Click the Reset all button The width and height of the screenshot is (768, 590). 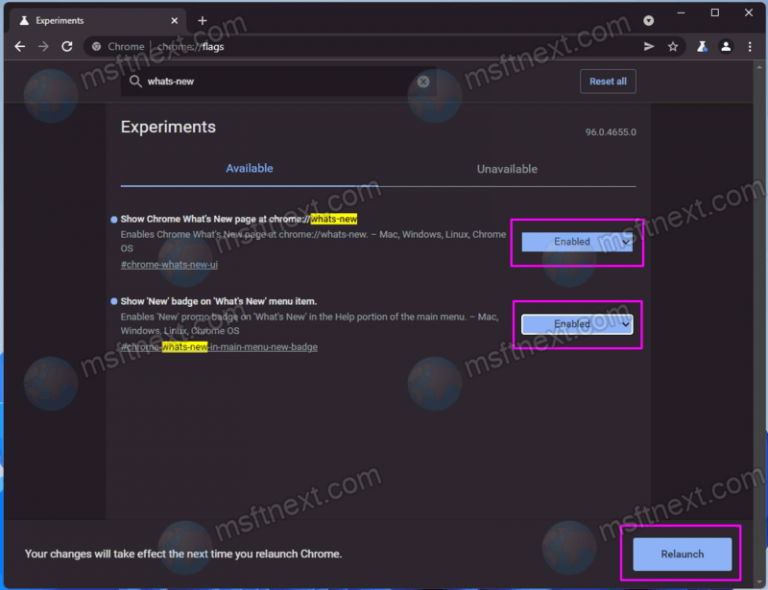[608, 81]
